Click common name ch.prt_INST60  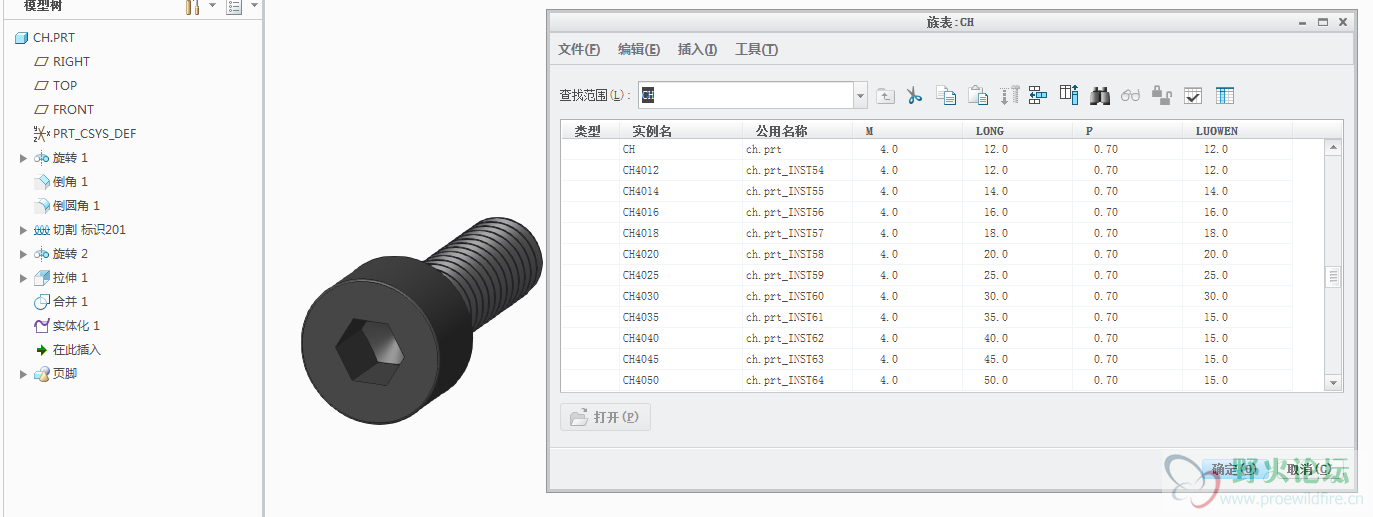[785, 296]
